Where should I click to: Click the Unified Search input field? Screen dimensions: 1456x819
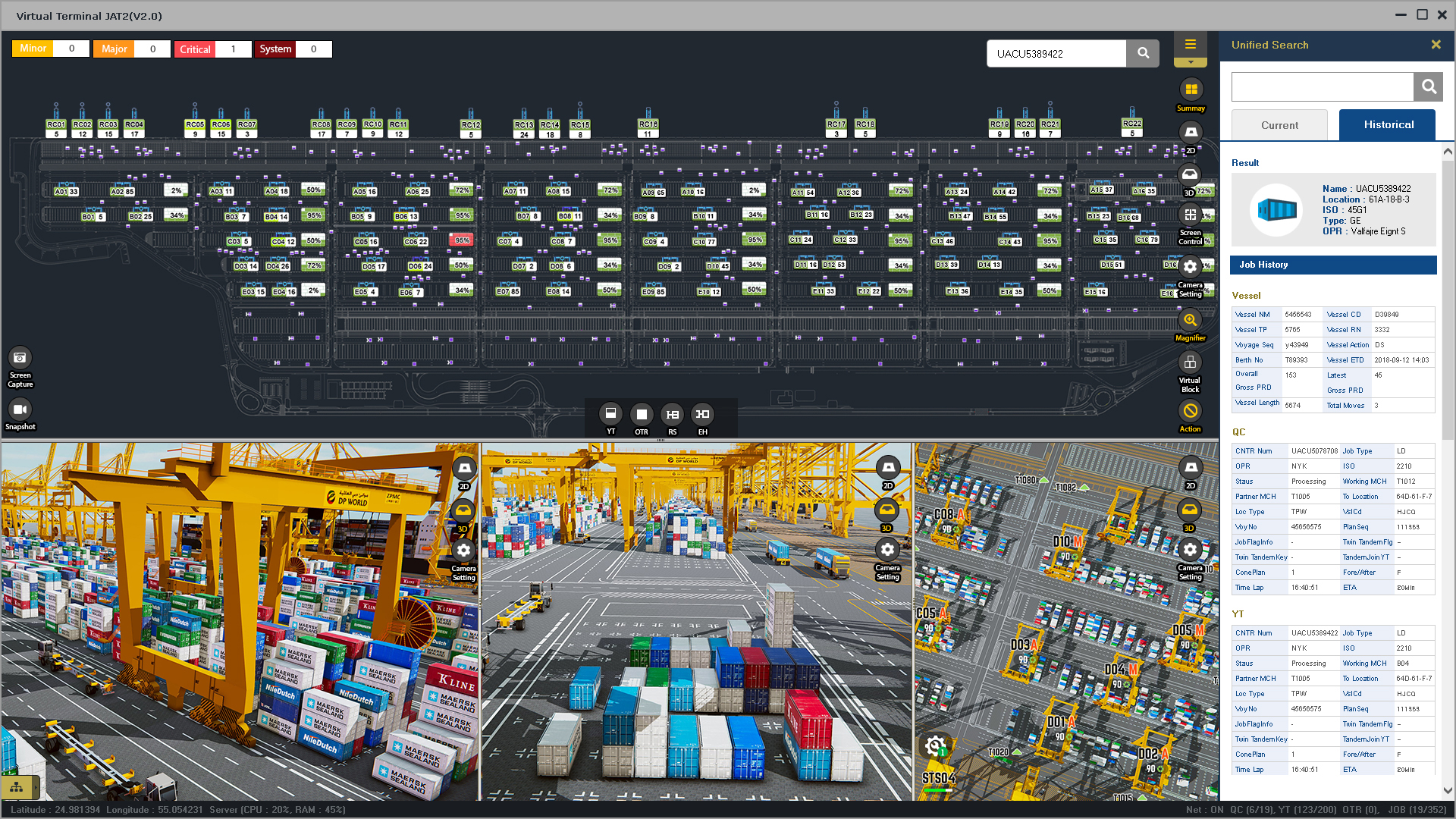tap(1322, 87)
